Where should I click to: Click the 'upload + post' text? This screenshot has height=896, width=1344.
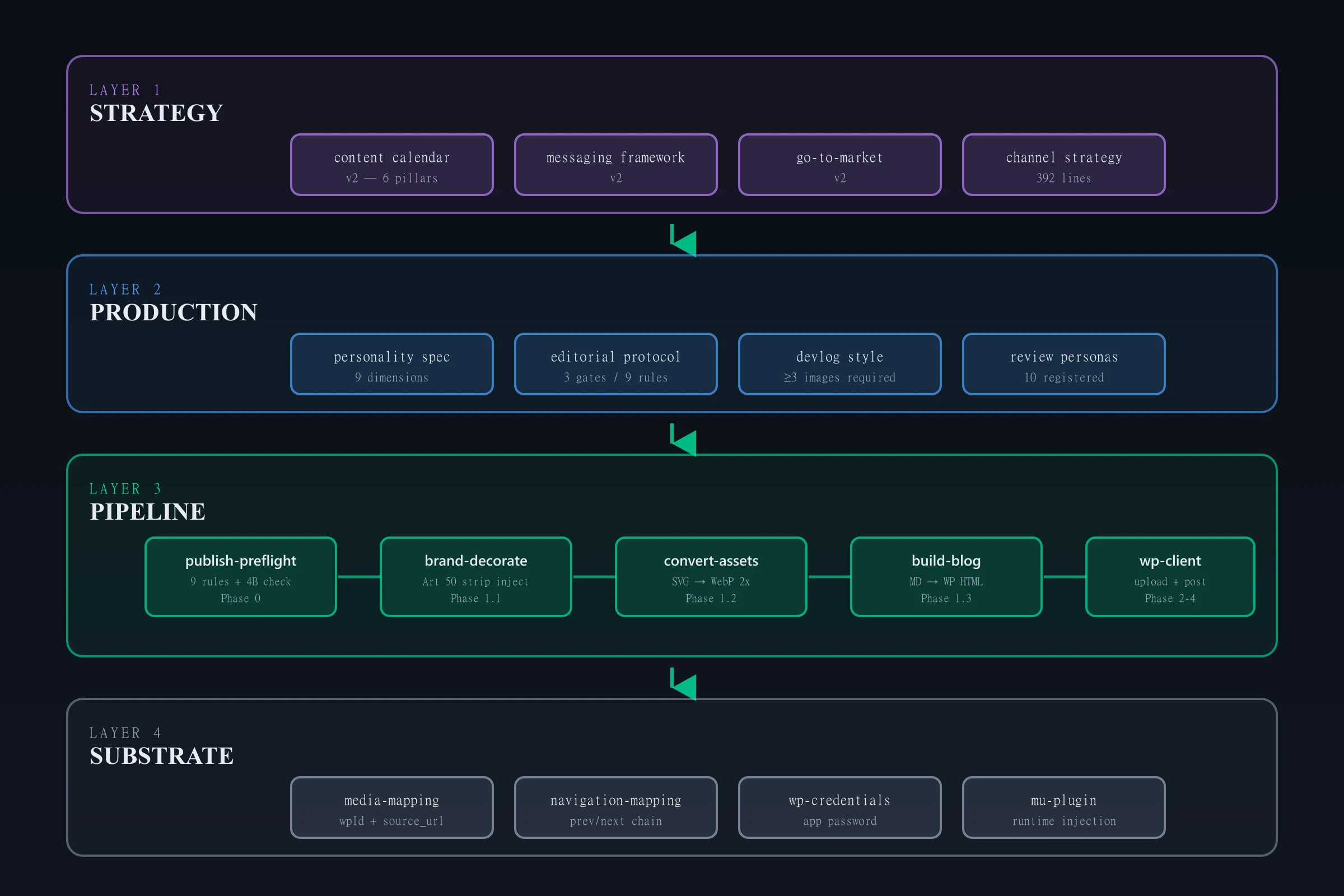pos(1170,582)
